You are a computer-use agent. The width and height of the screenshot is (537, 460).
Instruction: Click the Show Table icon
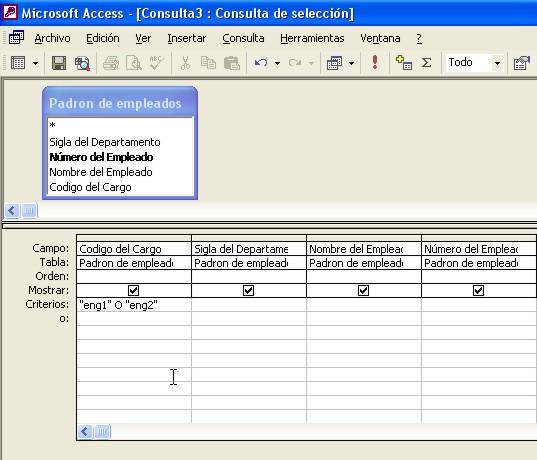(x=404, y=63)
